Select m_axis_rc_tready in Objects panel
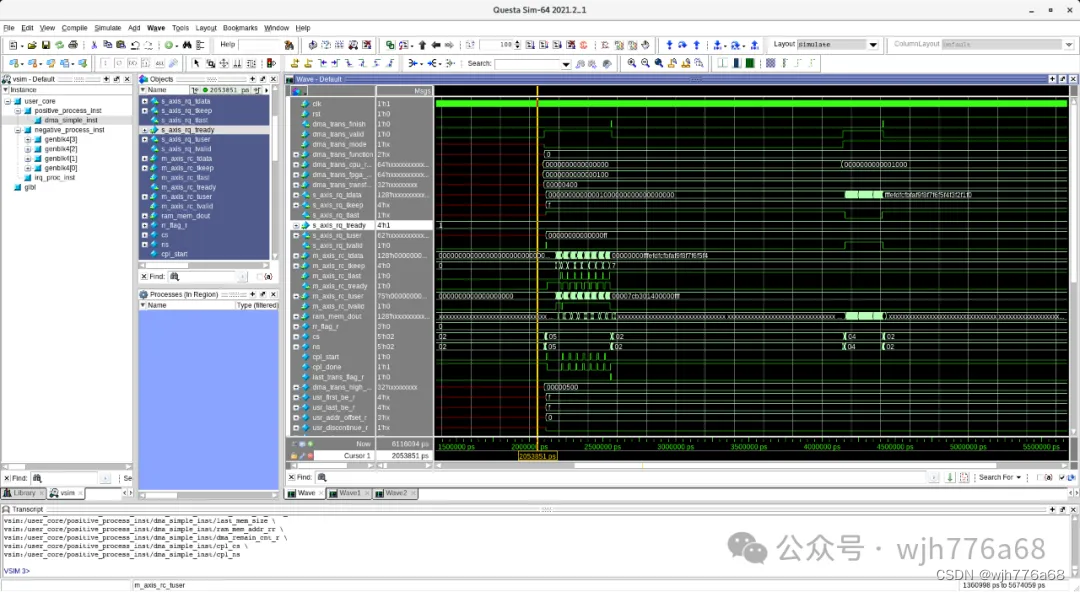This screenshot has width=1080, height=592. 188,187
